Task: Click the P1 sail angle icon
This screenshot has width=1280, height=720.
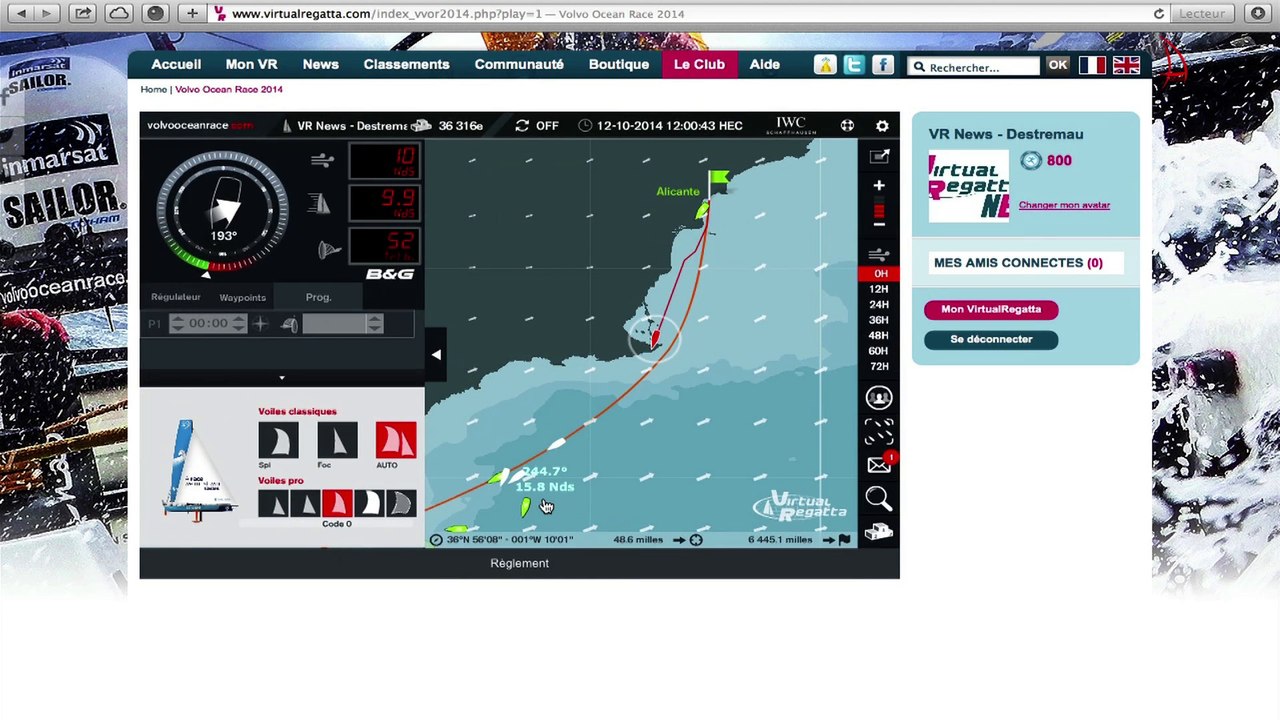Action: click(290, 323)
